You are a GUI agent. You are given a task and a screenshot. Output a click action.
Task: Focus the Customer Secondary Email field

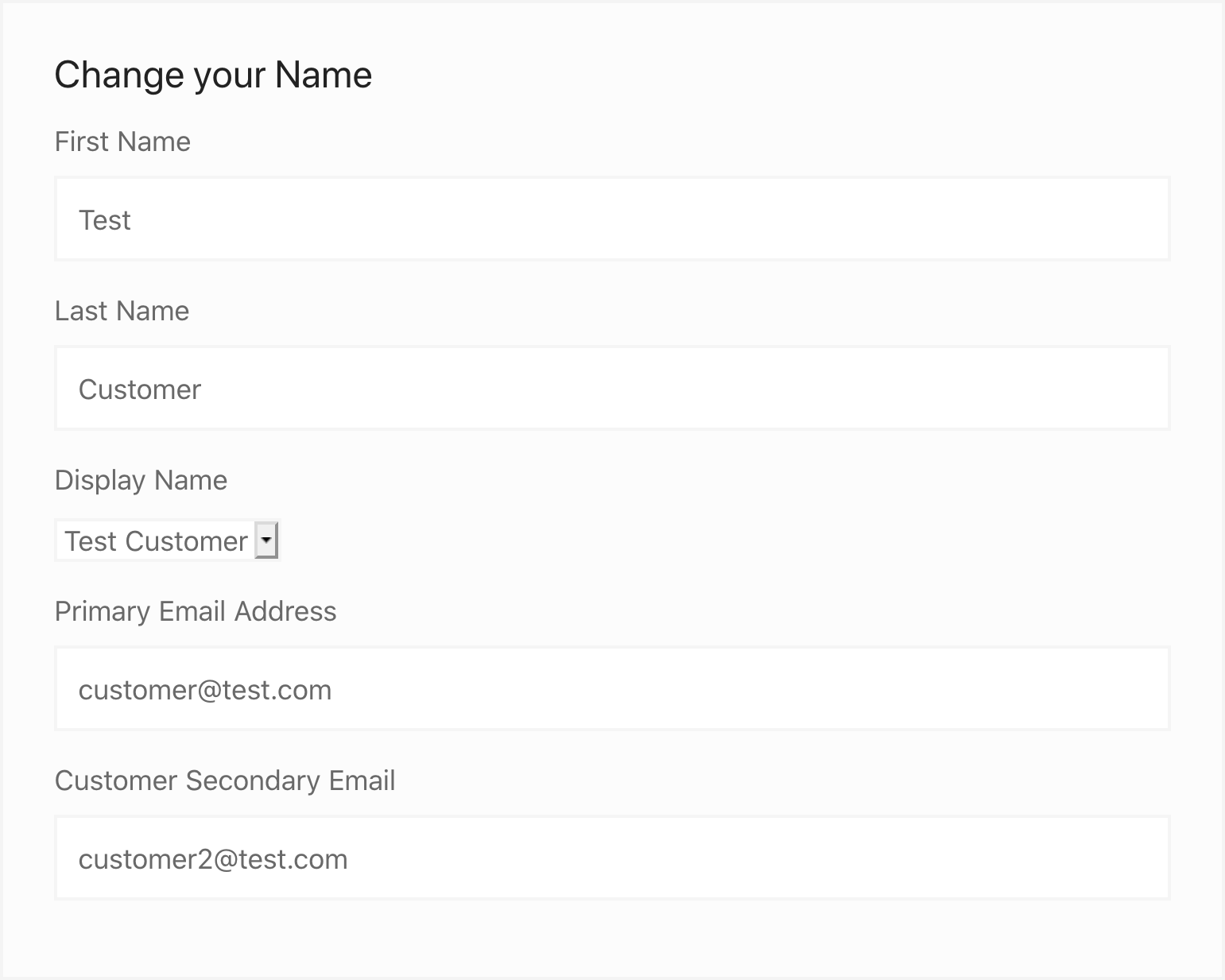(612, 858)
